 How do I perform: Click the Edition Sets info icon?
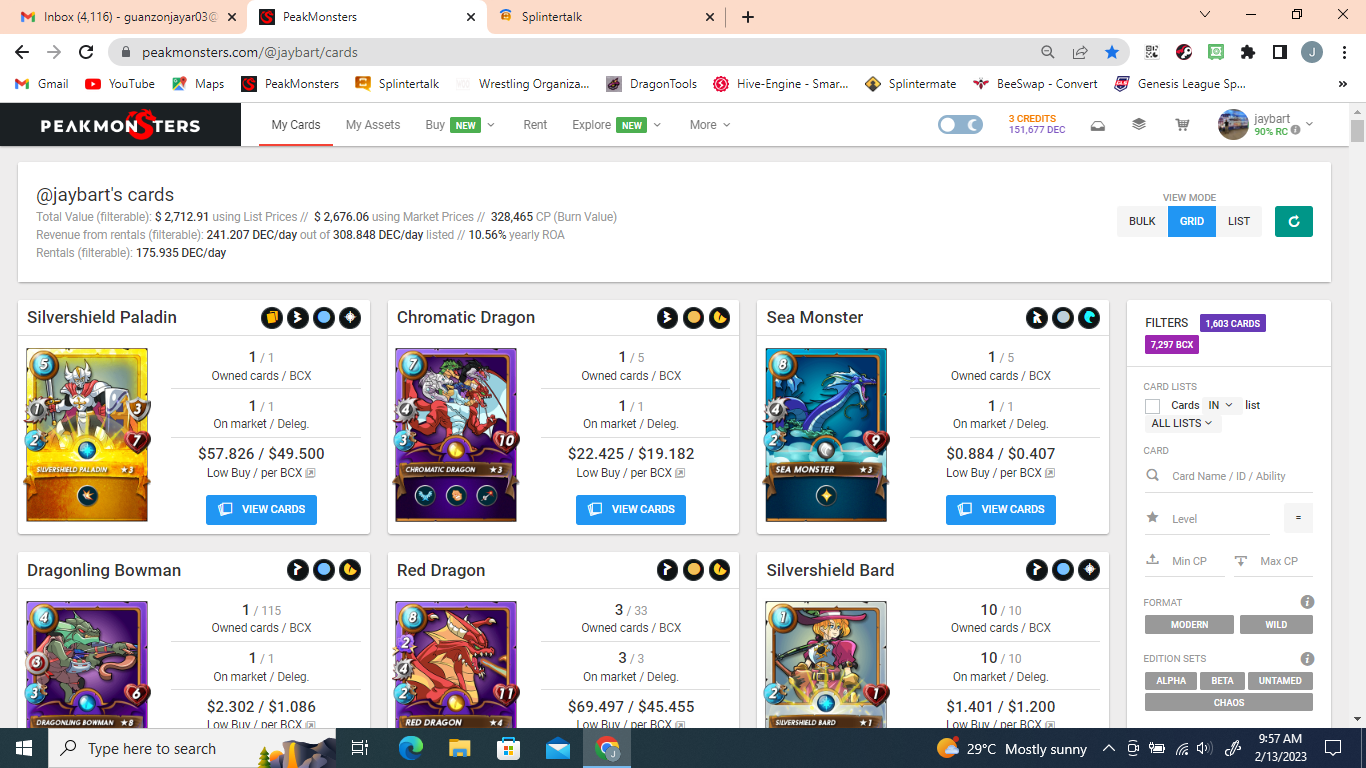1307,659
